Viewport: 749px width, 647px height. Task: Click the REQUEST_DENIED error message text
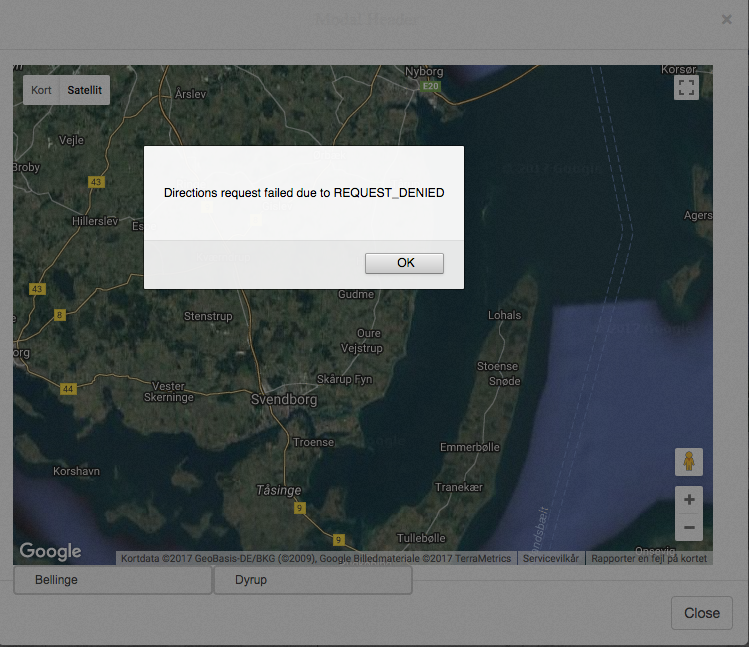pos(303,192)
